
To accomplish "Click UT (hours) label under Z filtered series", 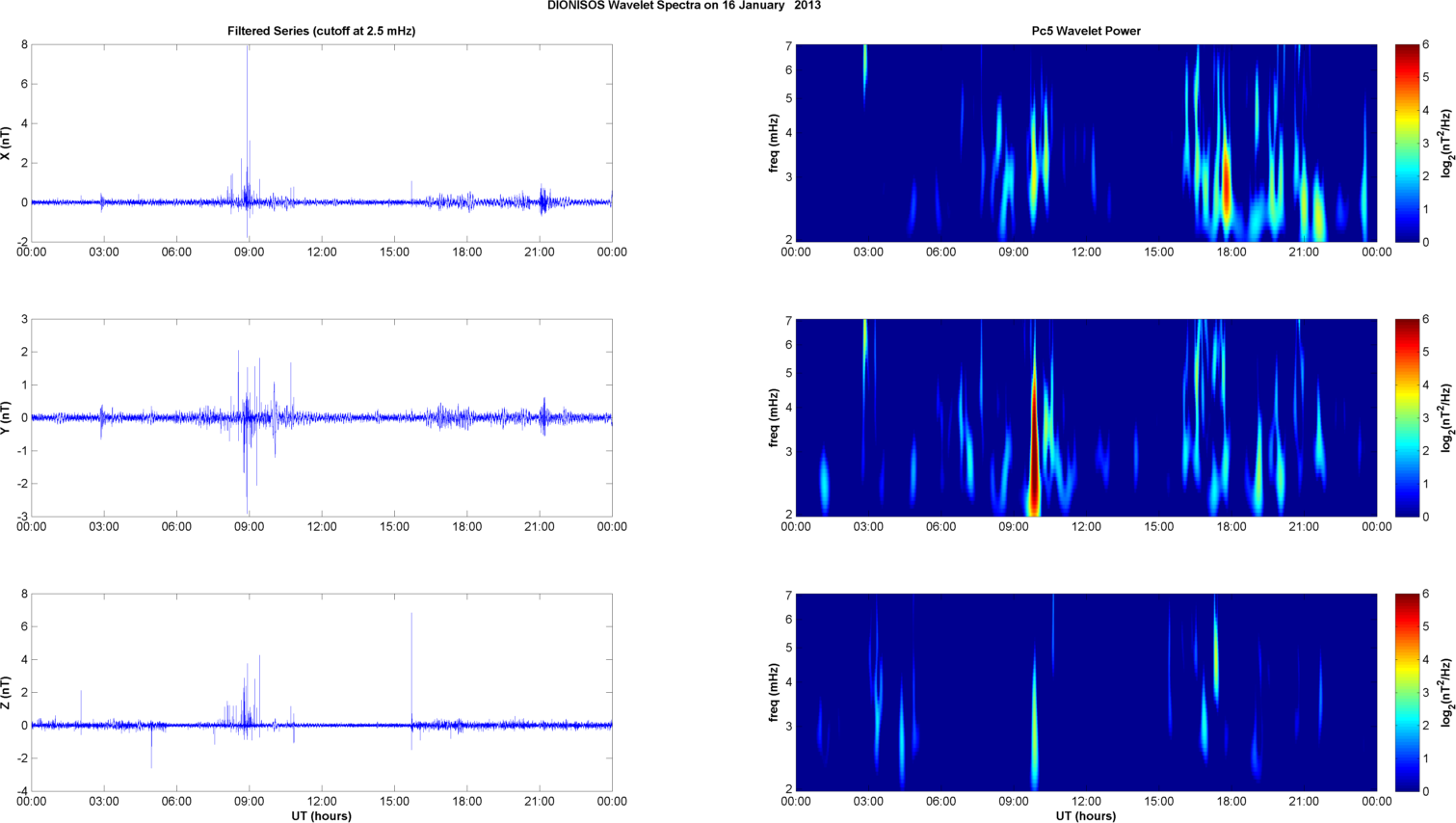I will point(322,816).
